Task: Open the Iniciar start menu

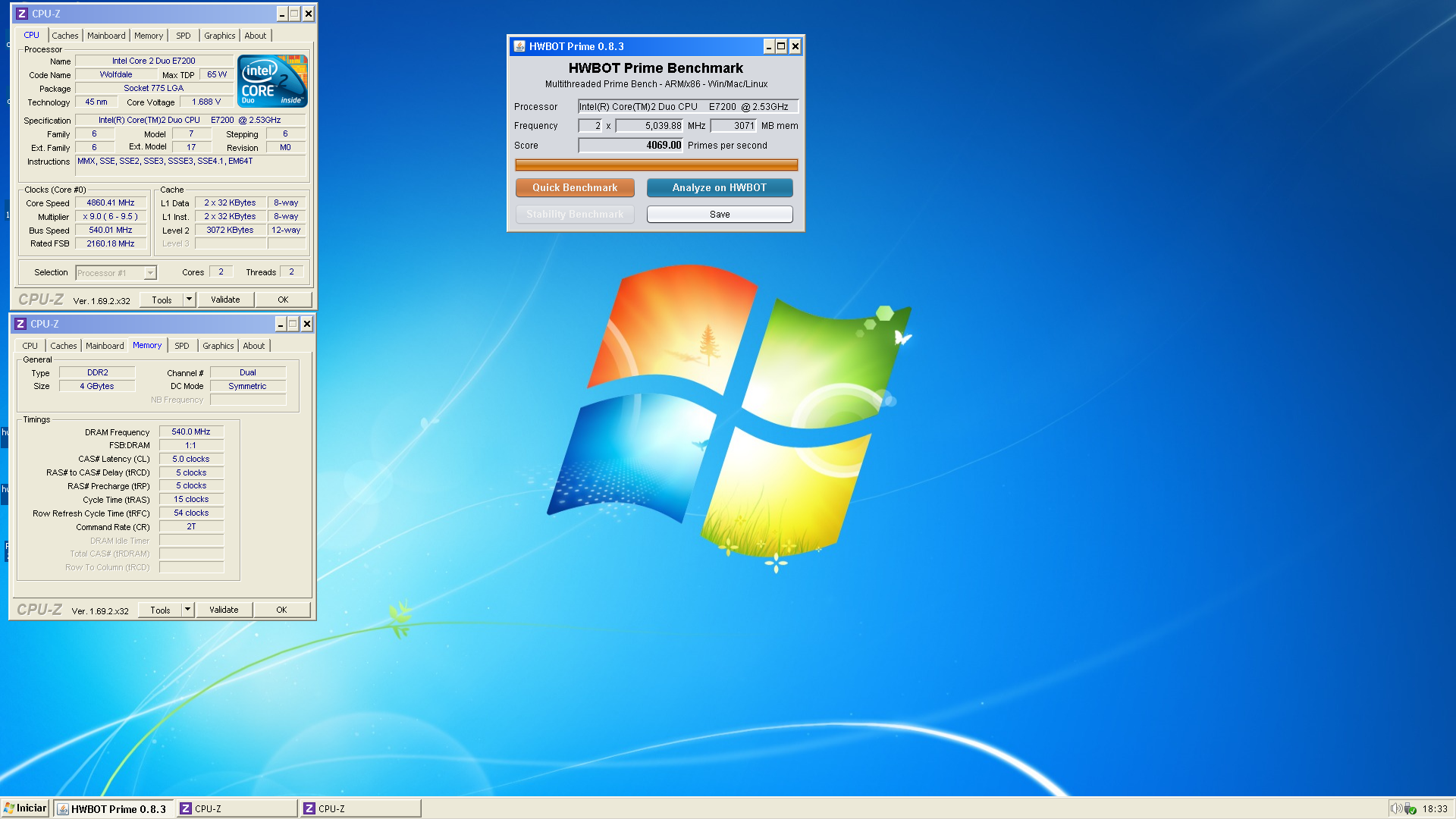Action: click(x=25, y=808)
